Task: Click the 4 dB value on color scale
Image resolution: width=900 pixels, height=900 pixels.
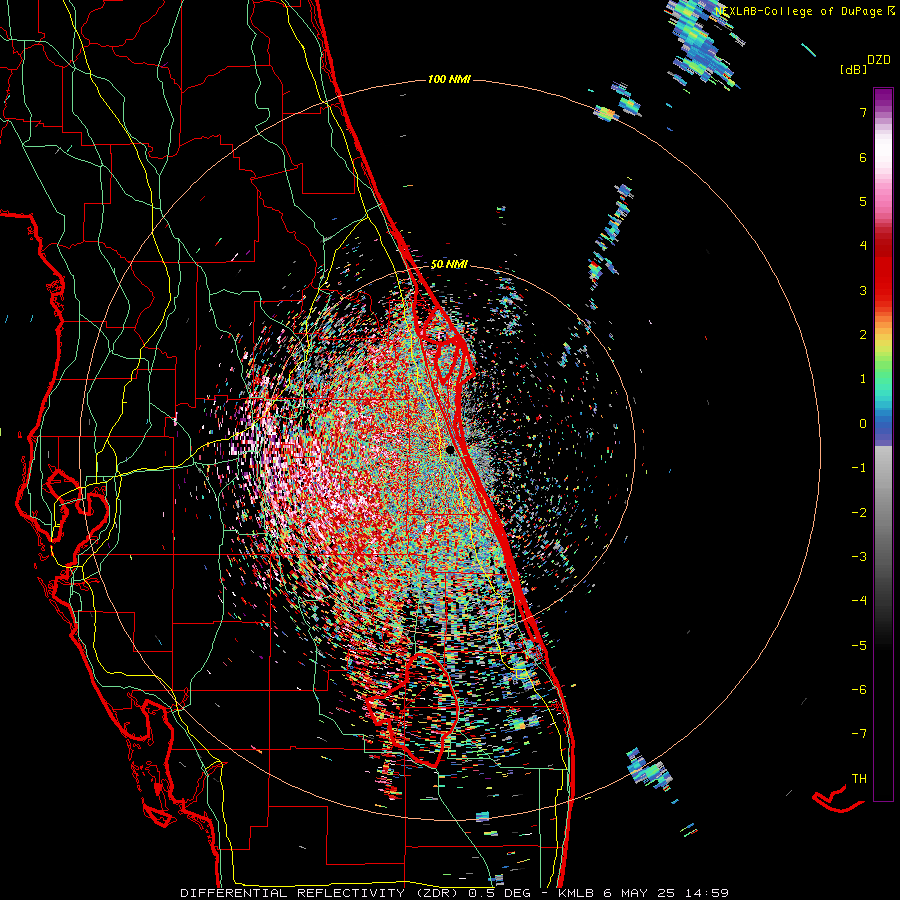Action: pos(863,246)
